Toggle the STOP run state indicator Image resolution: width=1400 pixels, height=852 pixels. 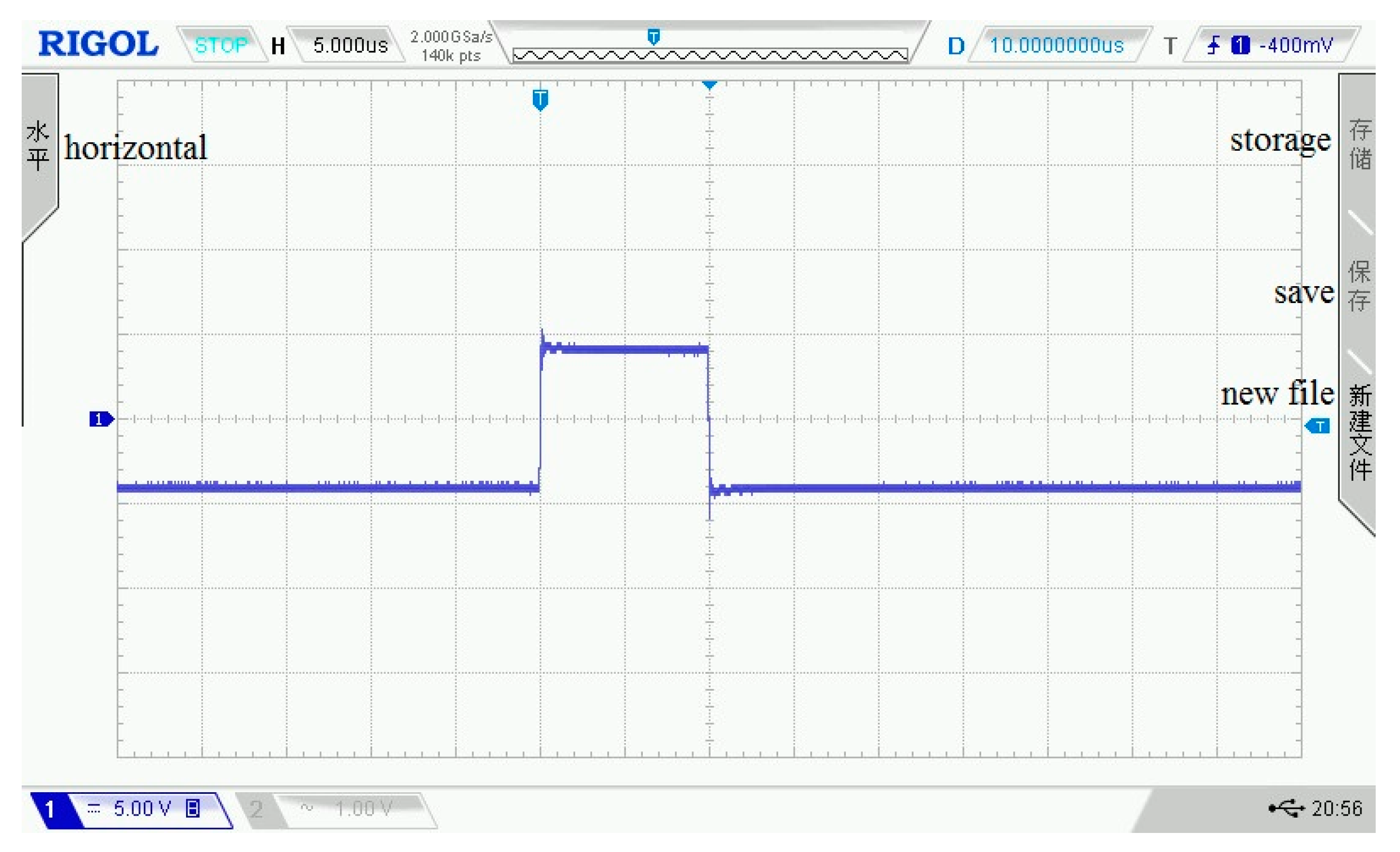point(220,45)
